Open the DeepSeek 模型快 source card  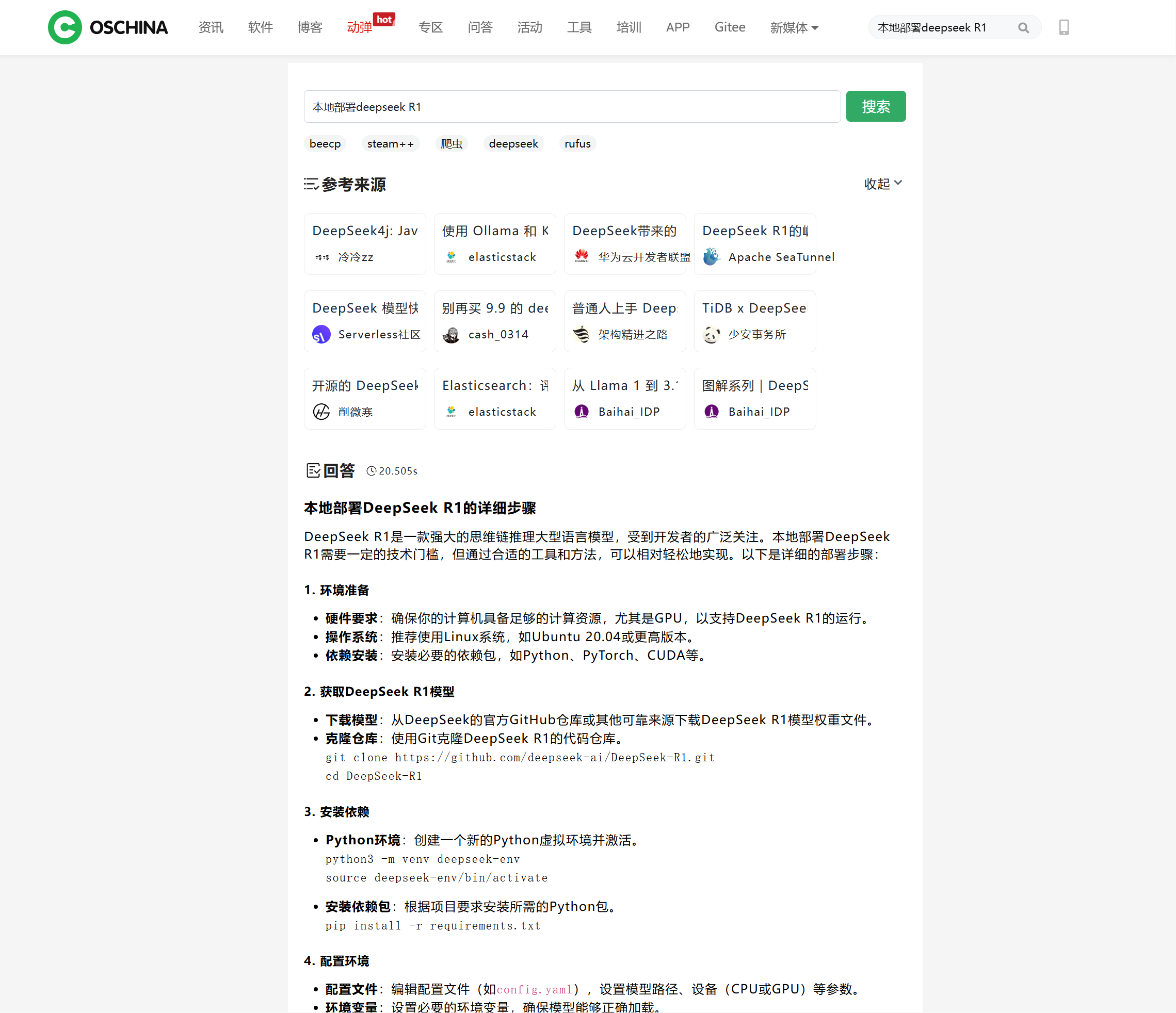click(x=365, y=322)
